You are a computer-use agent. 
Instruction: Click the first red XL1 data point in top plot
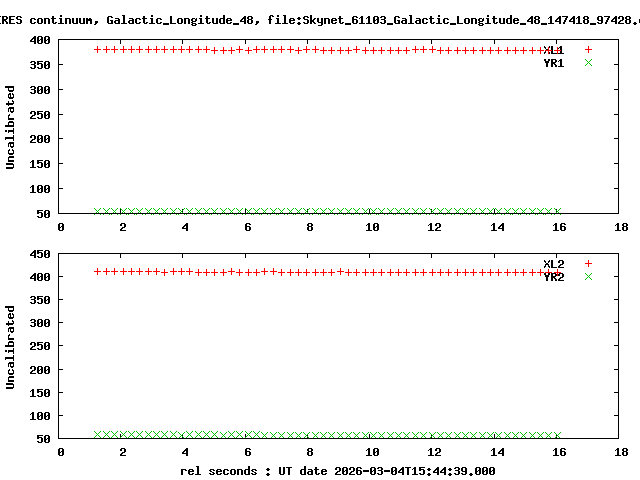(97, 49)
